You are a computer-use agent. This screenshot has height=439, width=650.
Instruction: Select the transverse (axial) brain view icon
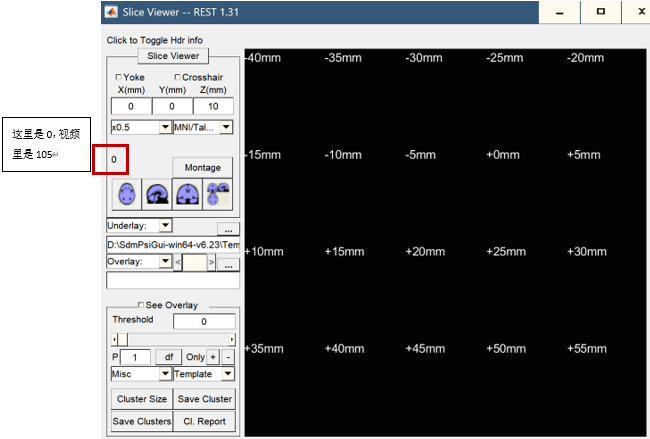(125, 193)
